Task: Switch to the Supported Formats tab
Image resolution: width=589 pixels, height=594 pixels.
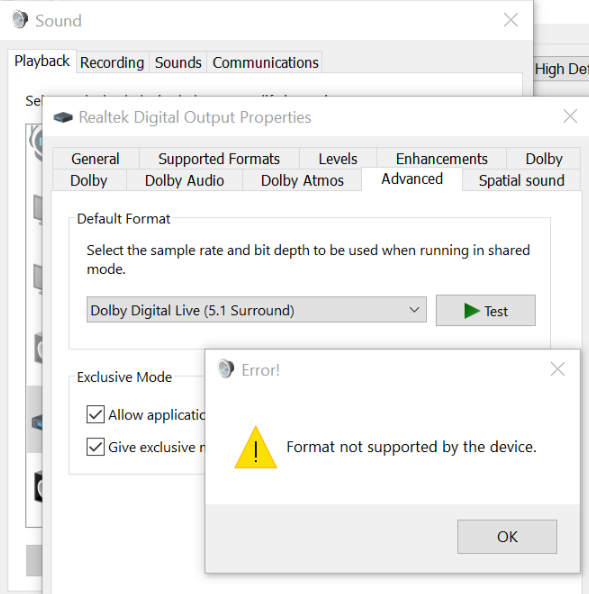Action: coord(219,159)
